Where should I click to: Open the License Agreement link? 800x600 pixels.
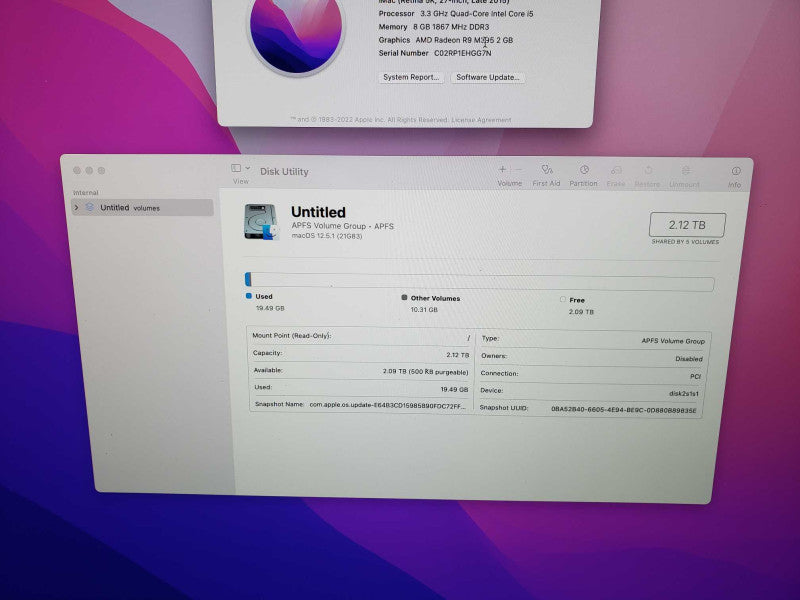point(481,120)
